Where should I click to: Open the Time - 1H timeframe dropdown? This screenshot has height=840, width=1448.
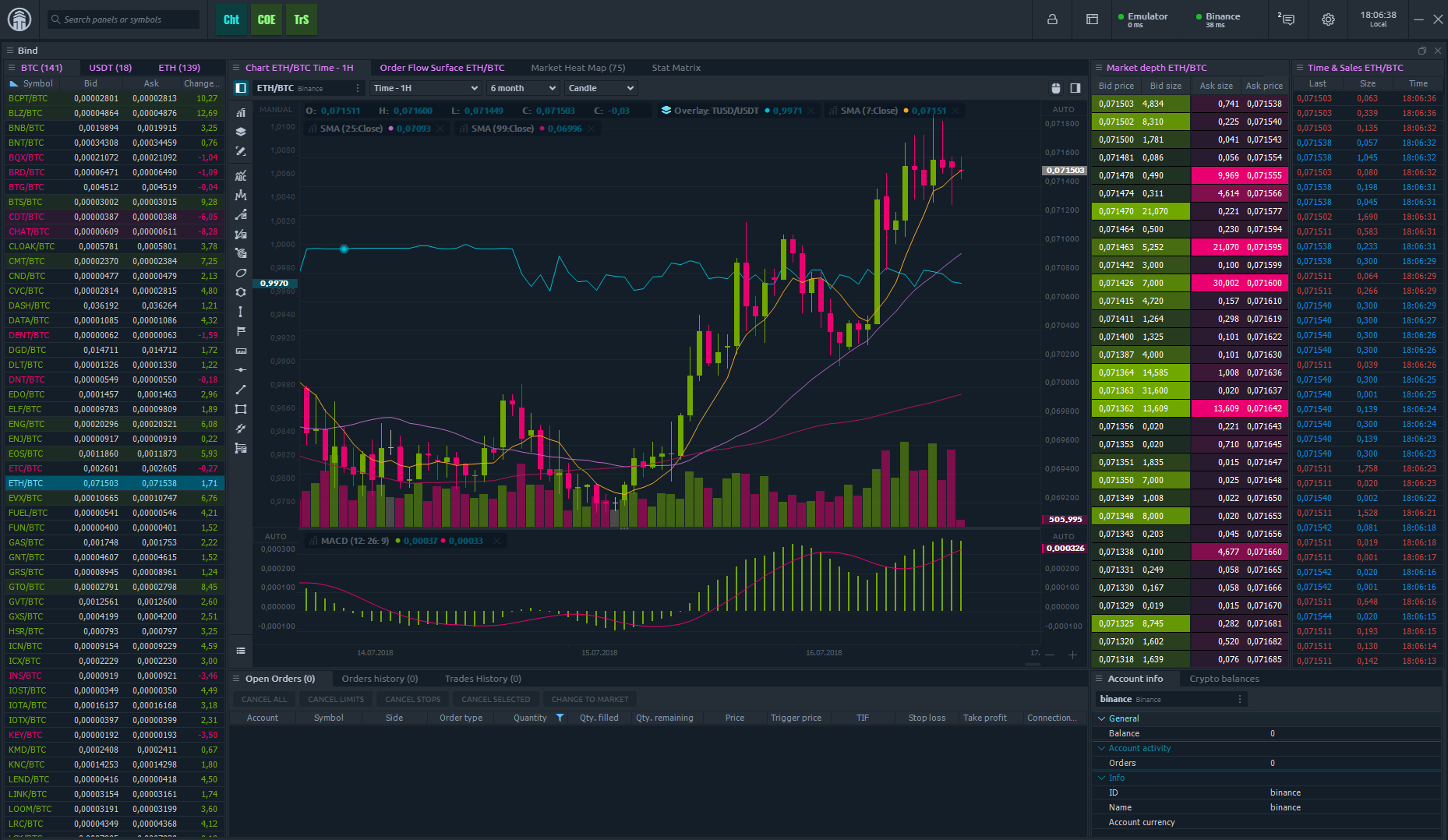425,87
